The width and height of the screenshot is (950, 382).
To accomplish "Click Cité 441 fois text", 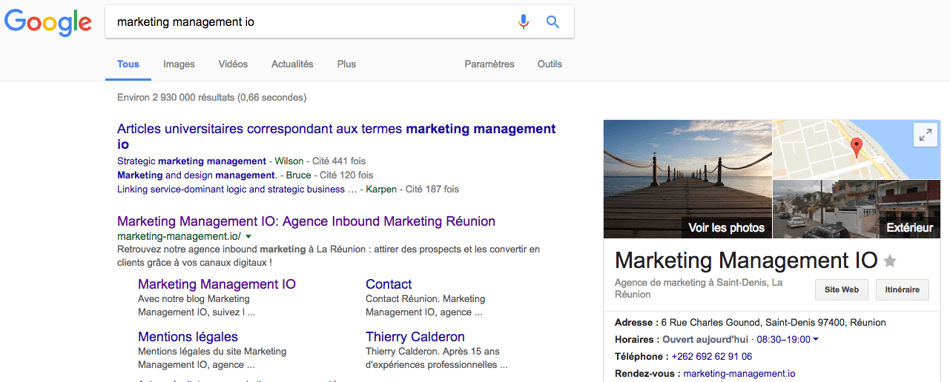I will (x=339, y=161).
